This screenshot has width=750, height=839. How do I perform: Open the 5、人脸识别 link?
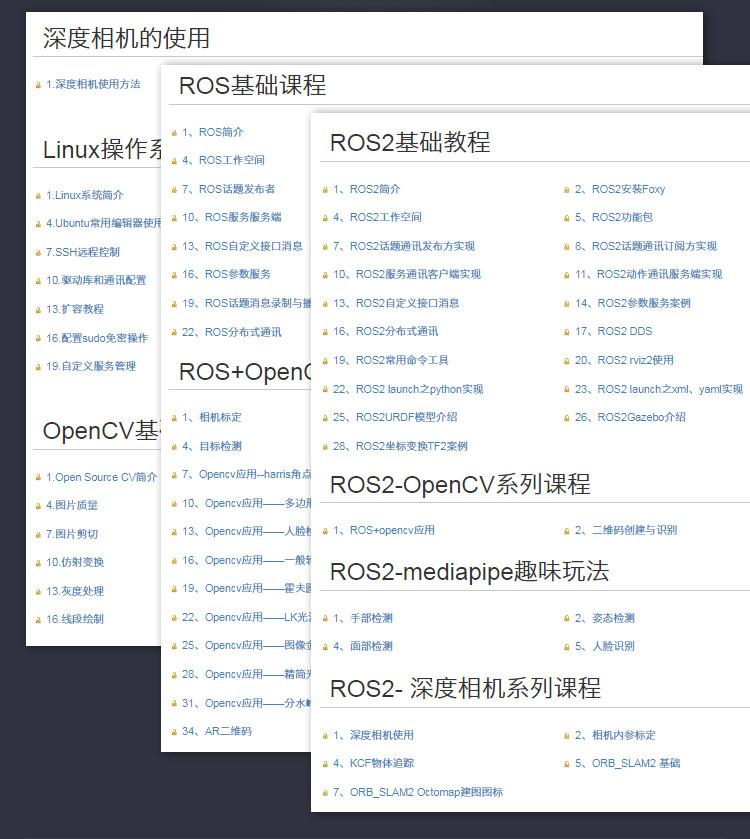[x=604, y=646]
